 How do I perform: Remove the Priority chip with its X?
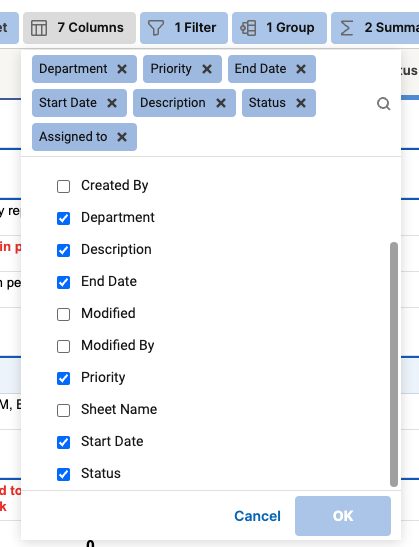pos(207,69)
